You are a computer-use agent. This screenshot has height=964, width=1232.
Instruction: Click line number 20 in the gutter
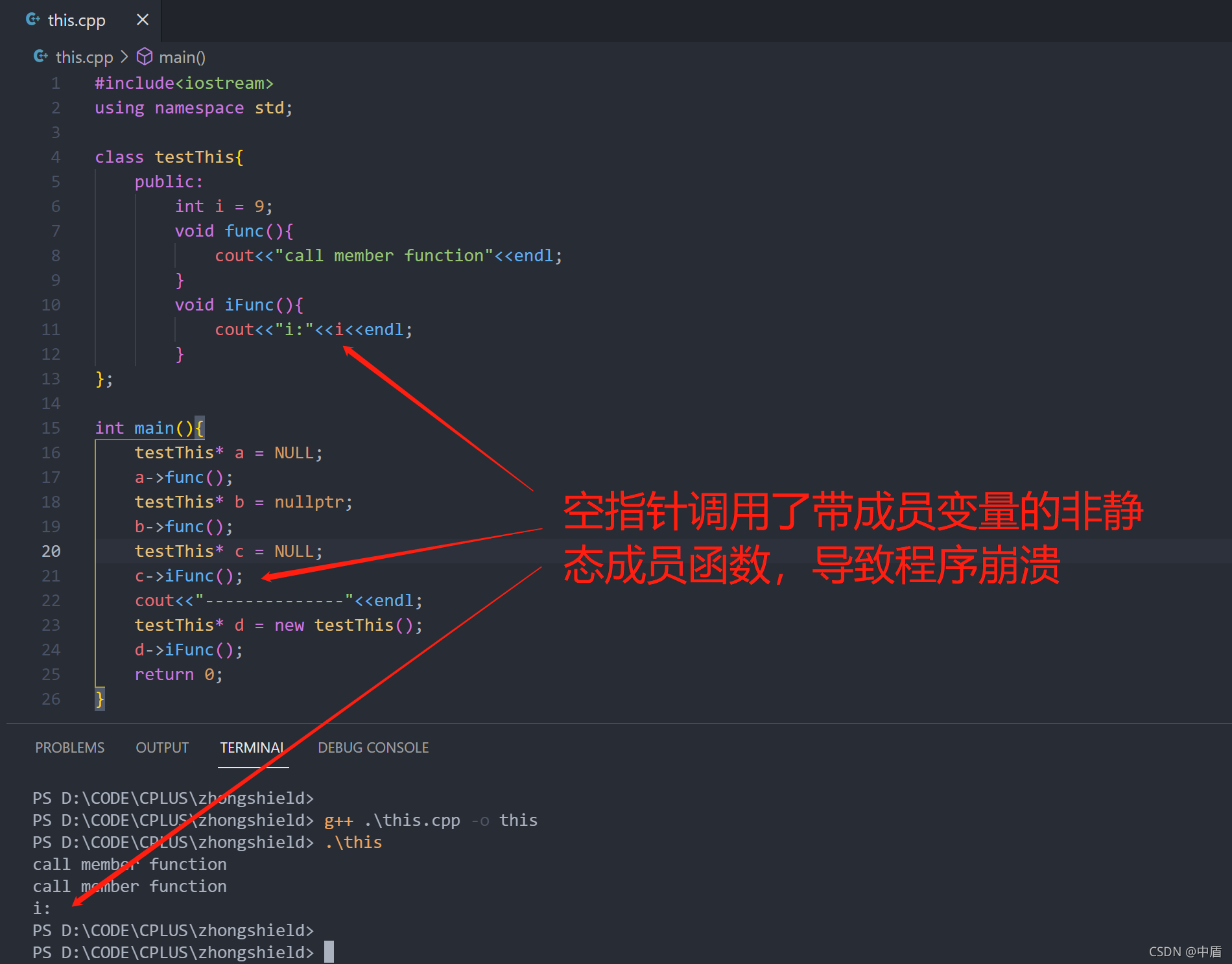[x=51, y=551]
